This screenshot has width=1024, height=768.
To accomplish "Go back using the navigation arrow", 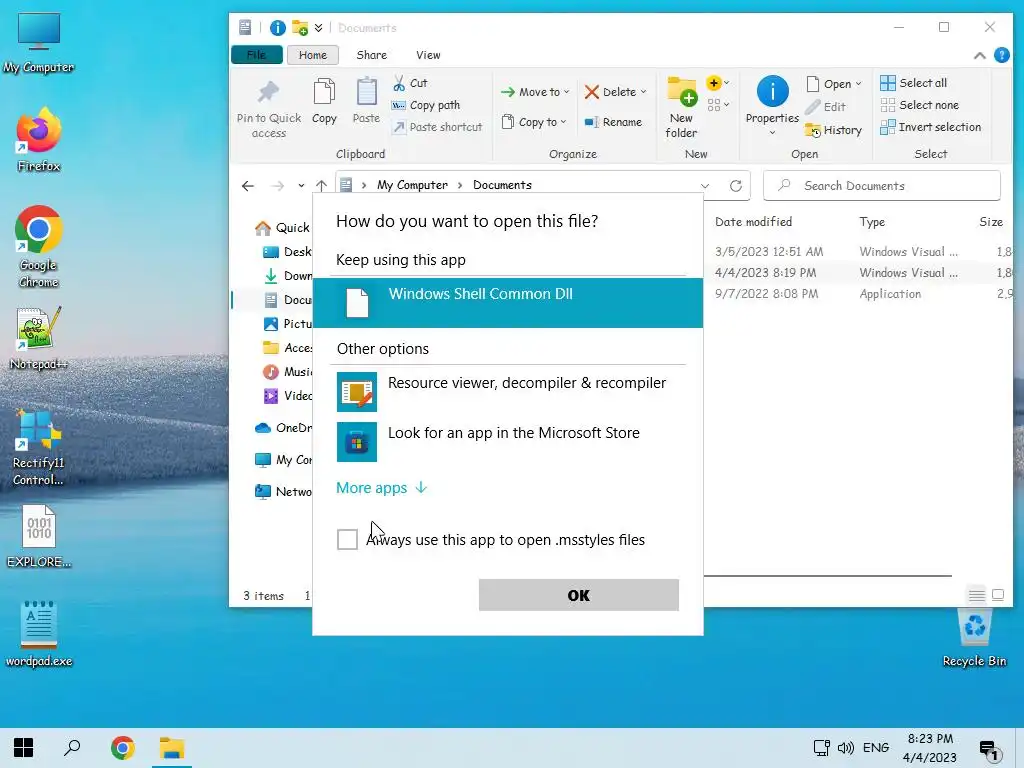I will (x=248, y=185).
